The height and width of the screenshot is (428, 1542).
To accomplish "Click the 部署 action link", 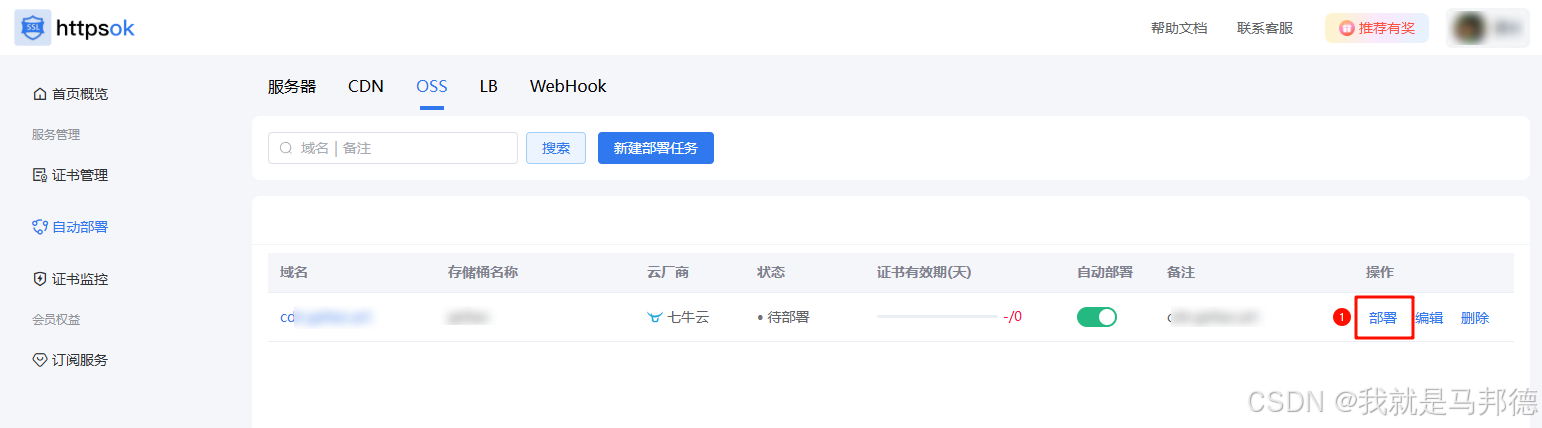I will click(1383, 318).
